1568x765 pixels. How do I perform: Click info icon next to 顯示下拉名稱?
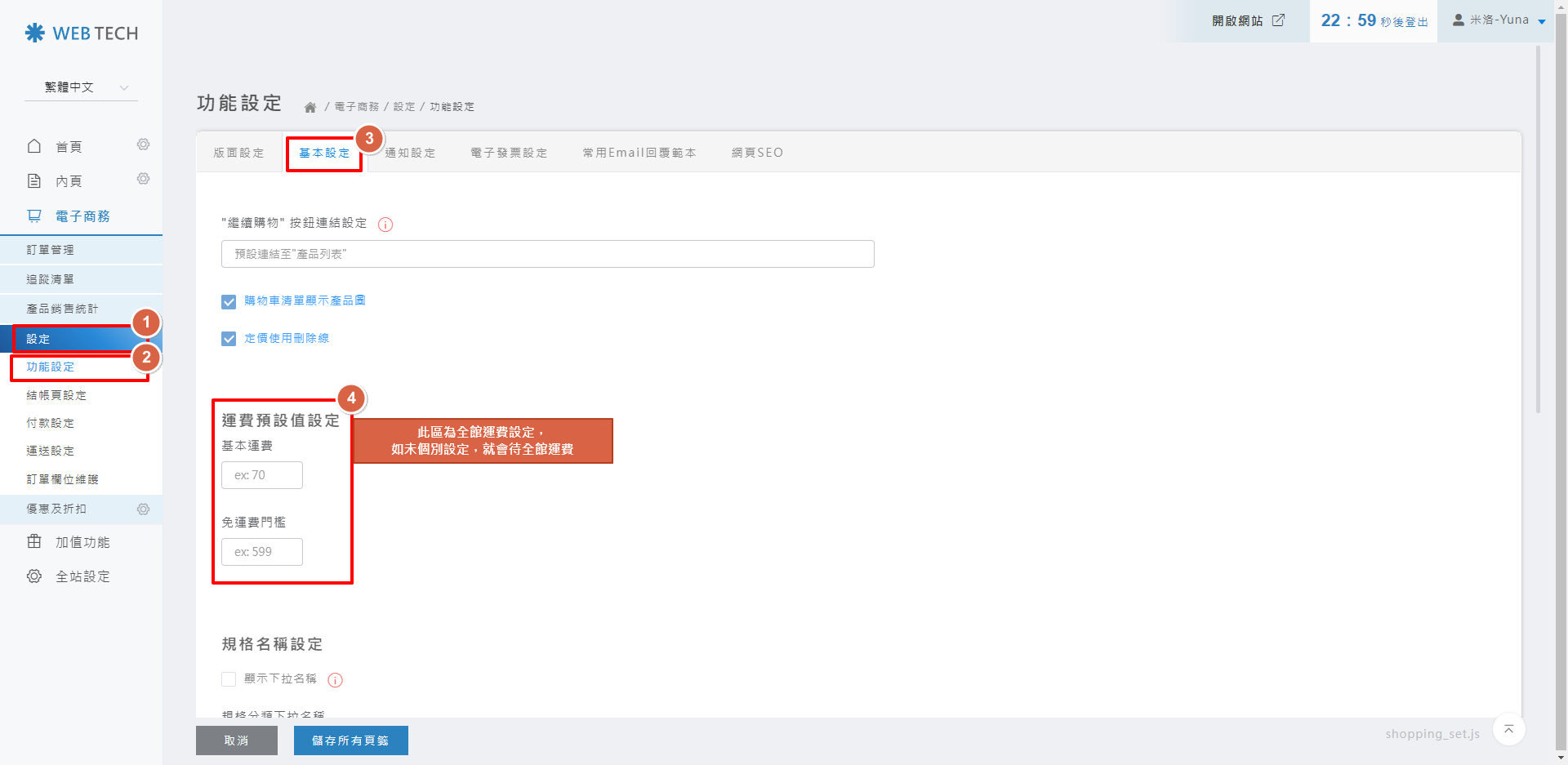pyautogui.click(x=335, y=680)
